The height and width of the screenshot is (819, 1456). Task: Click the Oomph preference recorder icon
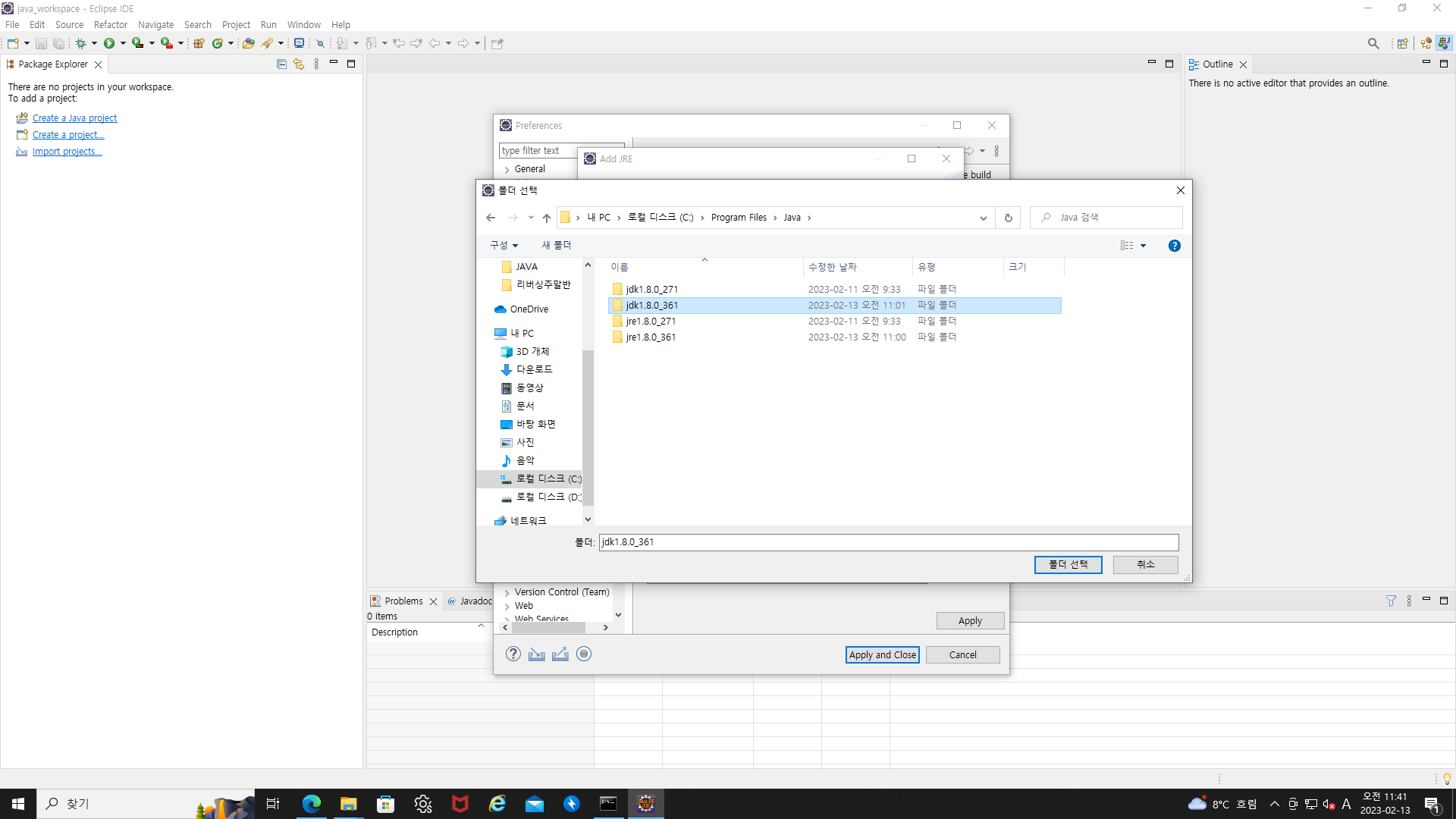(x=584, y=654)
